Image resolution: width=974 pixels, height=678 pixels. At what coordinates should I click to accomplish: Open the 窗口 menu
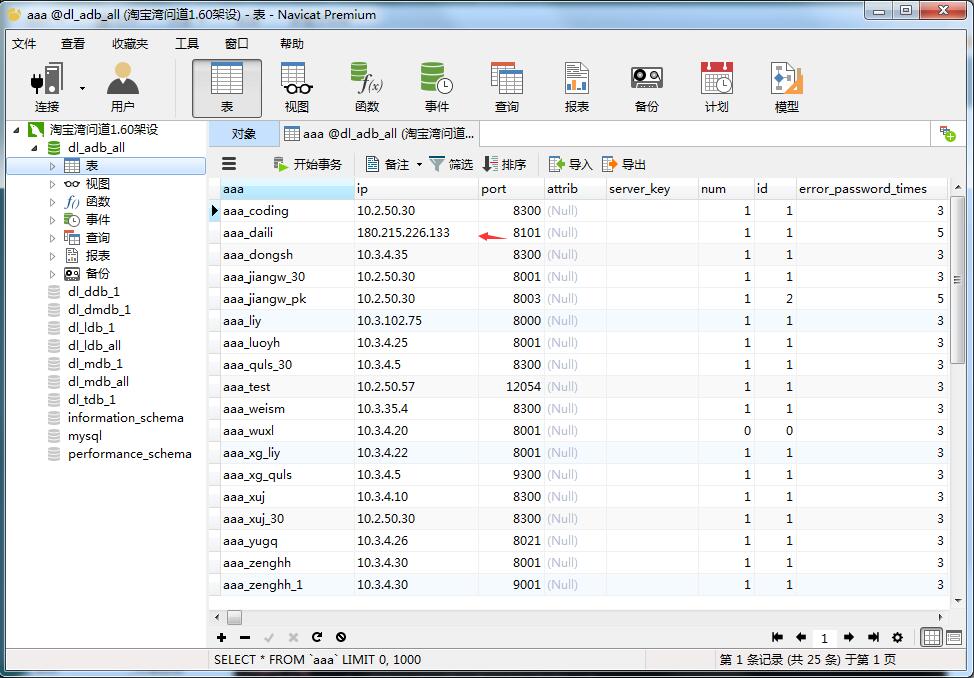[x=237, y=44]
